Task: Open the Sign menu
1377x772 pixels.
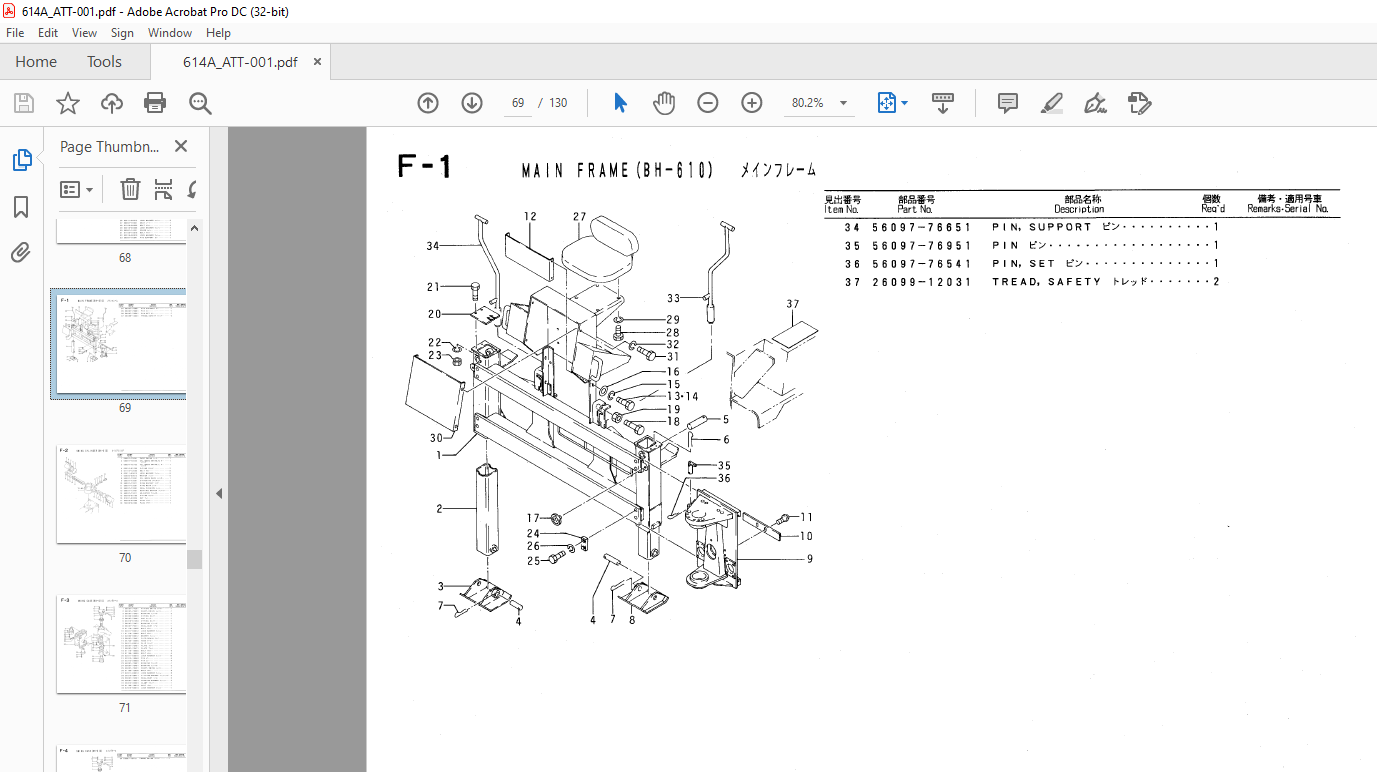Action: [122, 33]
